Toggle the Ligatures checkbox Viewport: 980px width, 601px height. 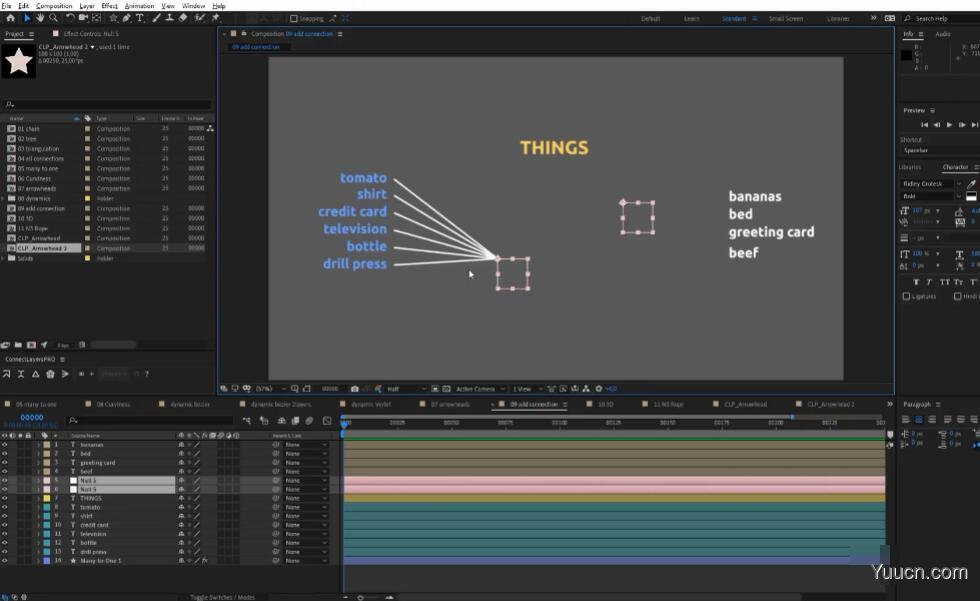coord(906,296)
